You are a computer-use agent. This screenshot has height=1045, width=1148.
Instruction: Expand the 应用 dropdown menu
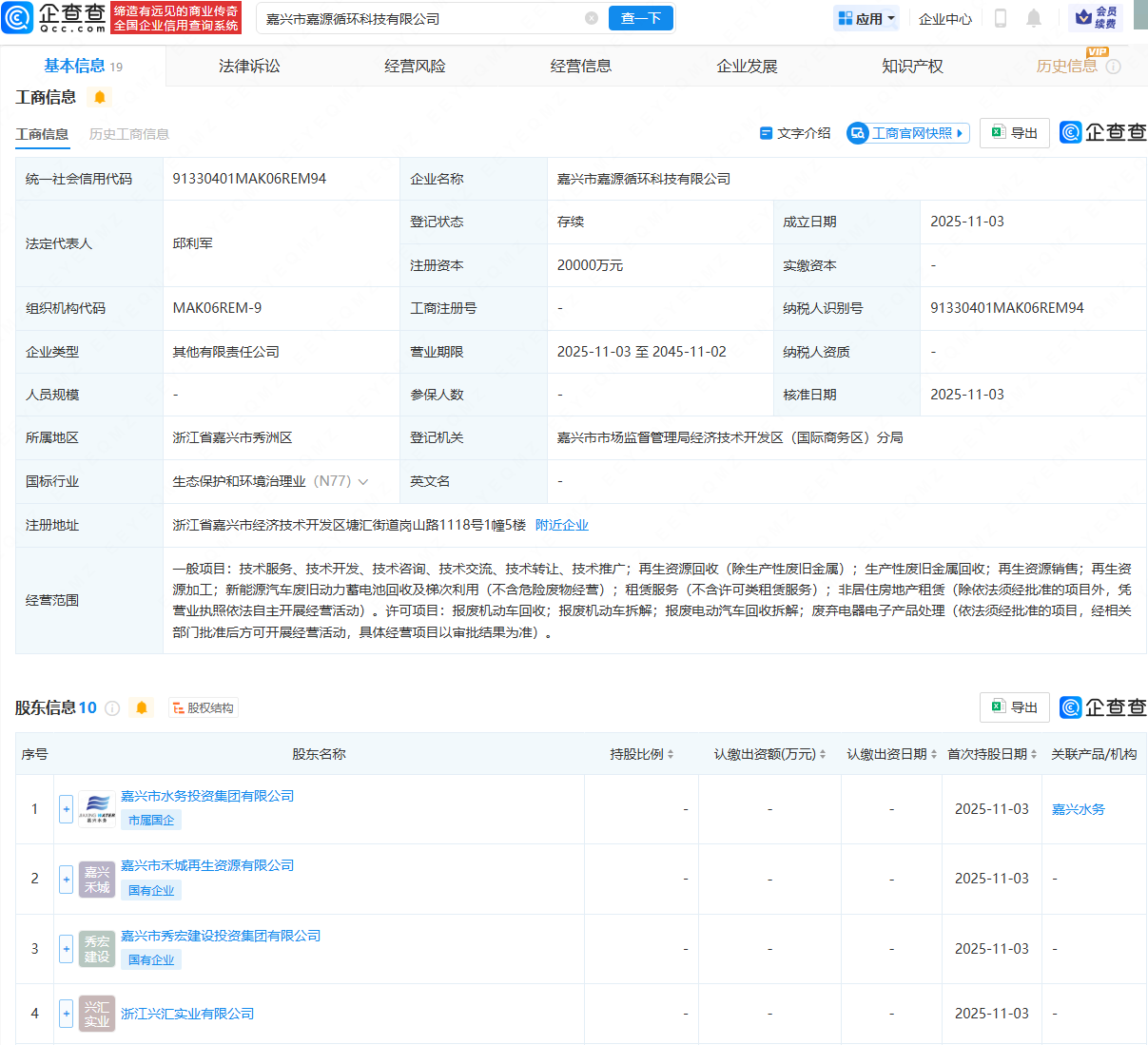tap(866, 18)
